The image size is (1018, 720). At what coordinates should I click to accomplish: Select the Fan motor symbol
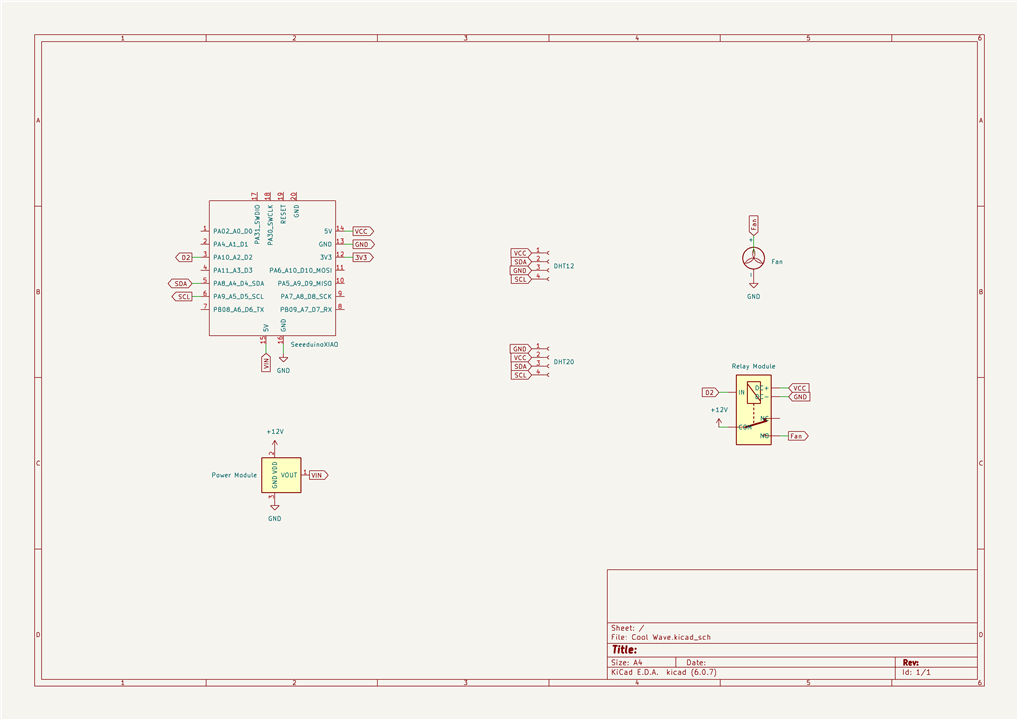753,258
